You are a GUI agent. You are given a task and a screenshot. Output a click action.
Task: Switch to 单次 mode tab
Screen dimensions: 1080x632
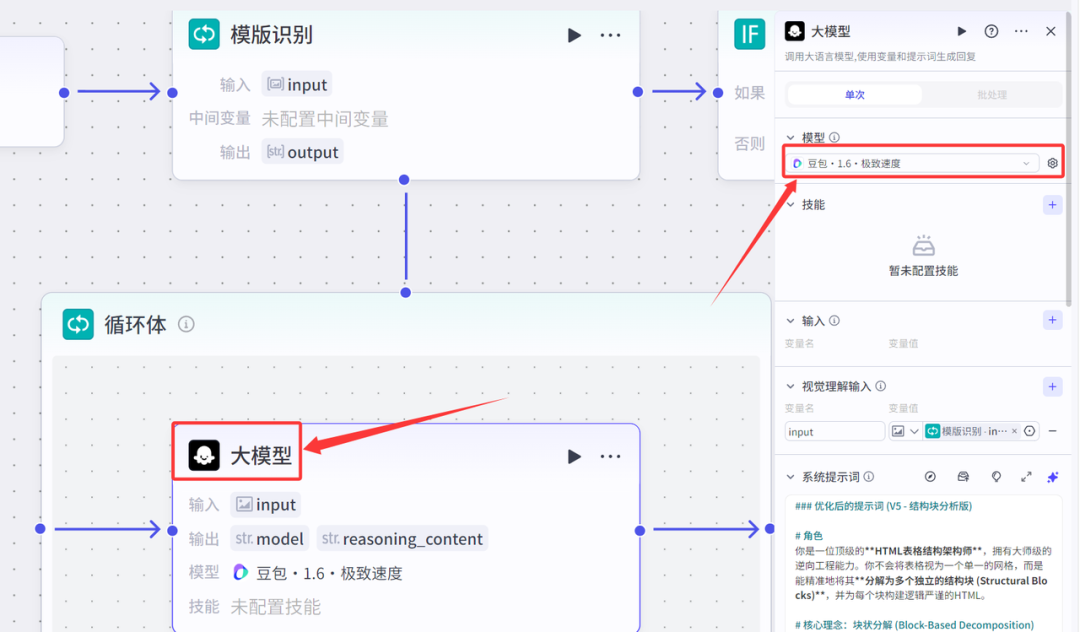[x=855, y=94]
